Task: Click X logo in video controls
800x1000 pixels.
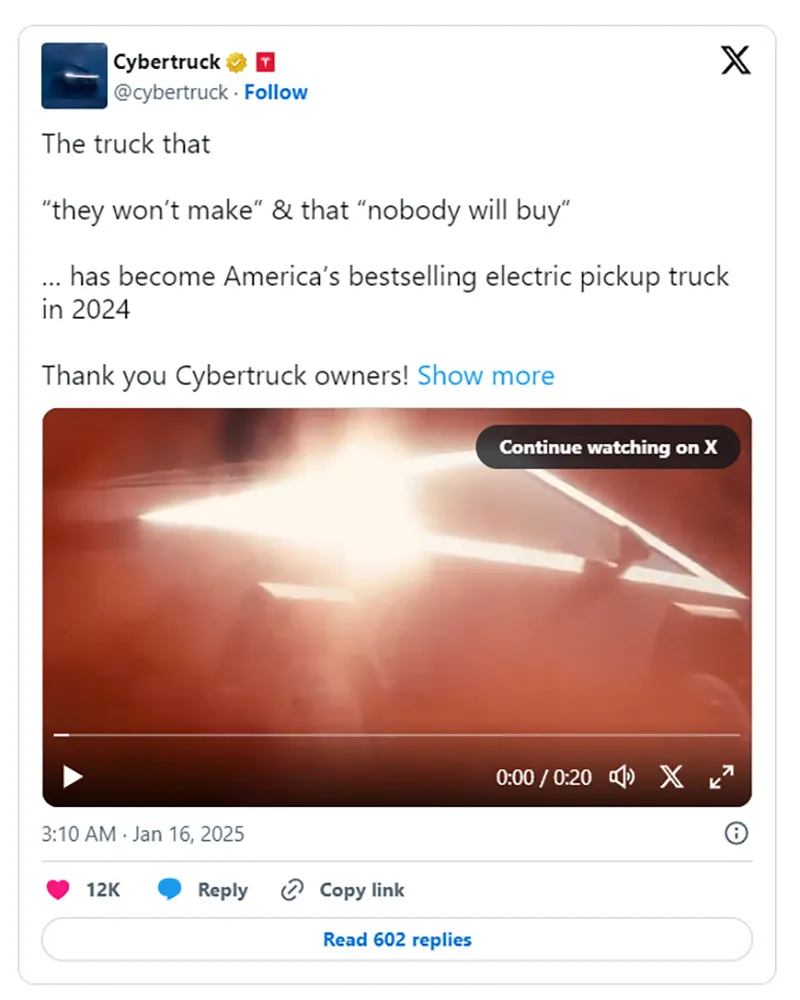Action: pos(671,776)
